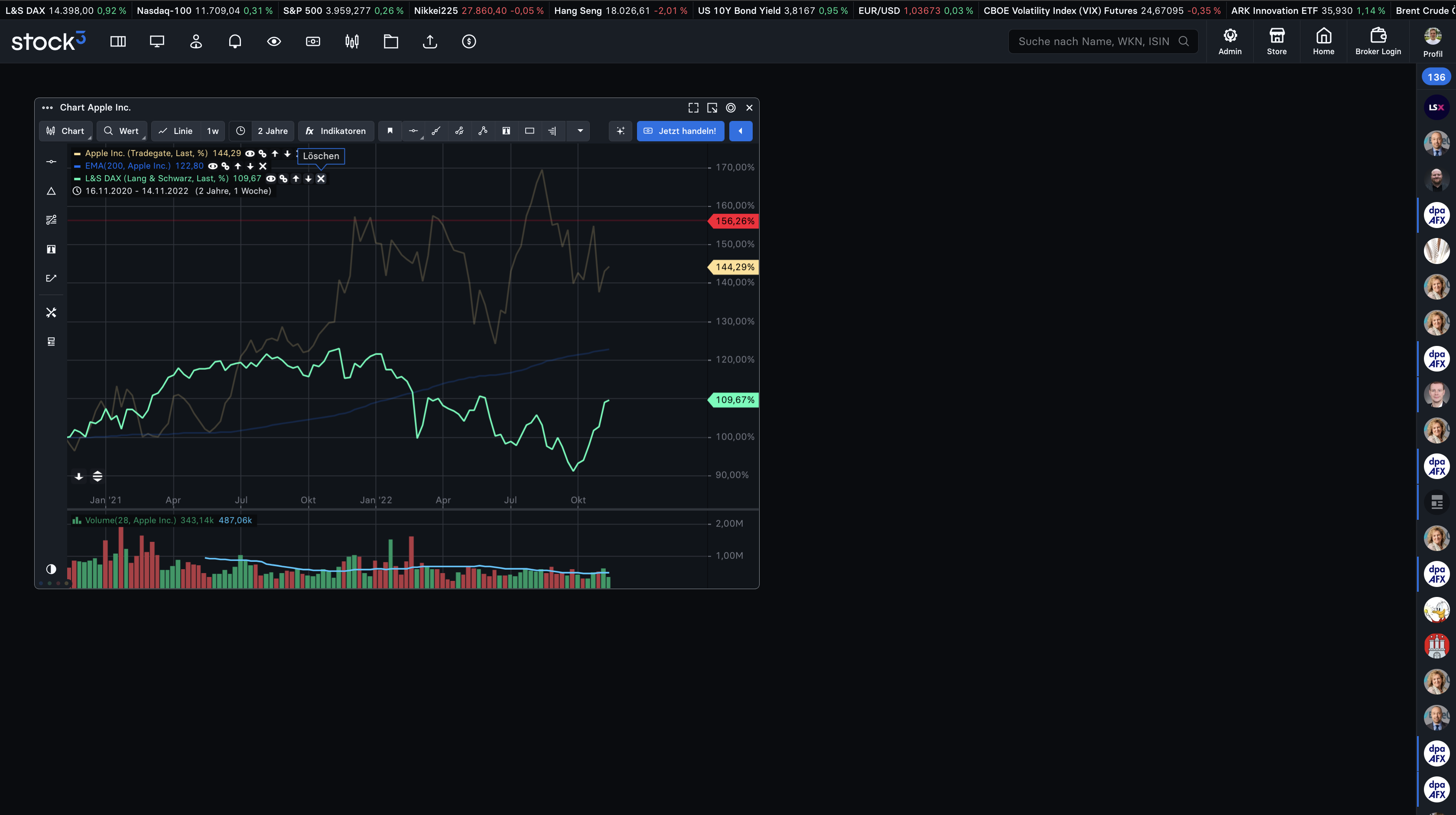Click the stock3 logo
The image size is (1456, 815).
49,41
